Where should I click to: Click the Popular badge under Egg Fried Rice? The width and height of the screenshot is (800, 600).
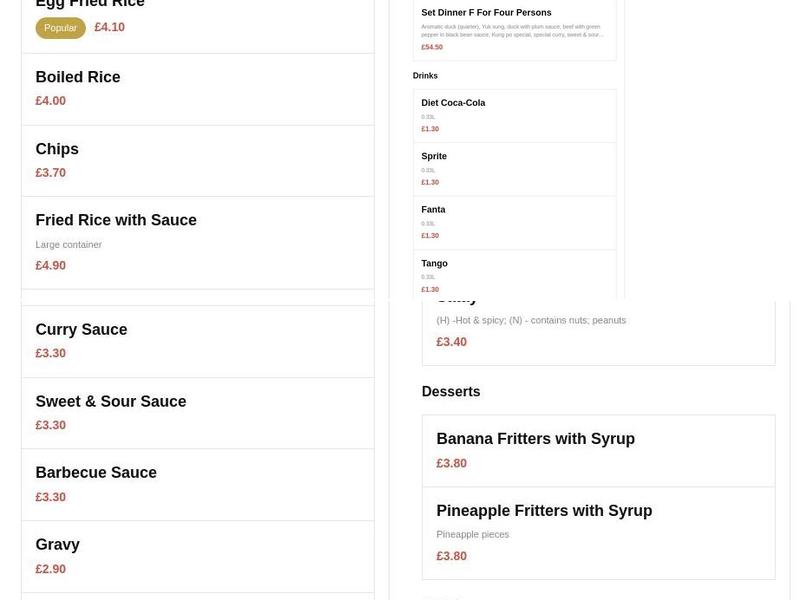tap(60, 28)
